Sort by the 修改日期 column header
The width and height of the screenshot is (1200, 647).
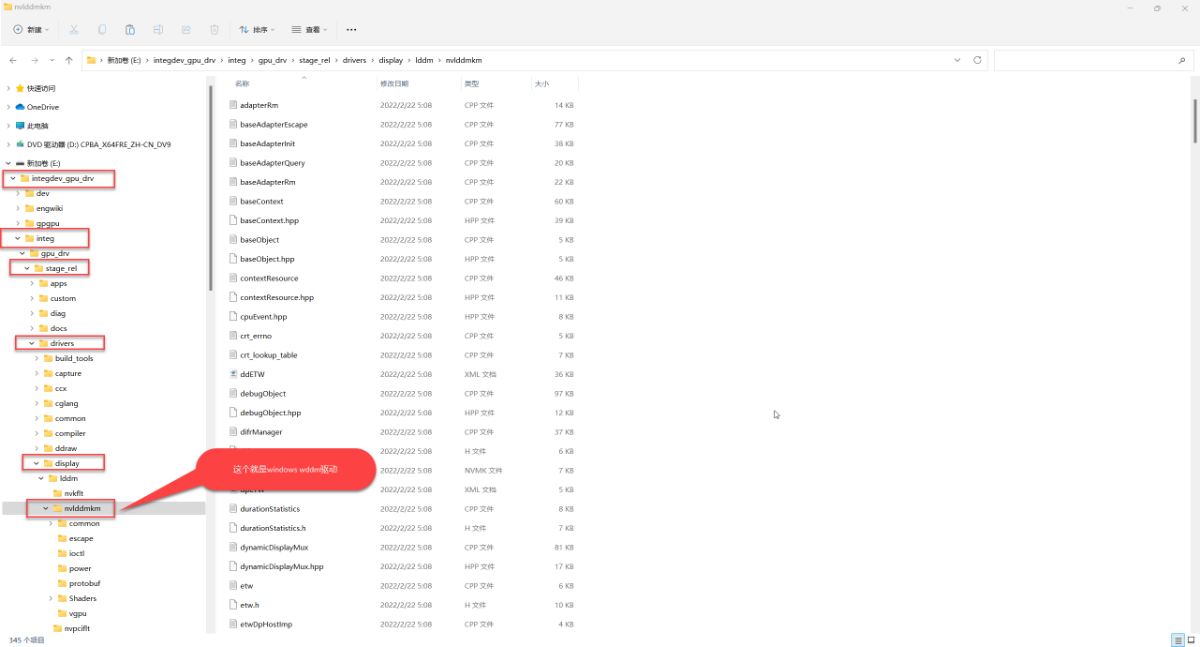(x=394, y=84)
